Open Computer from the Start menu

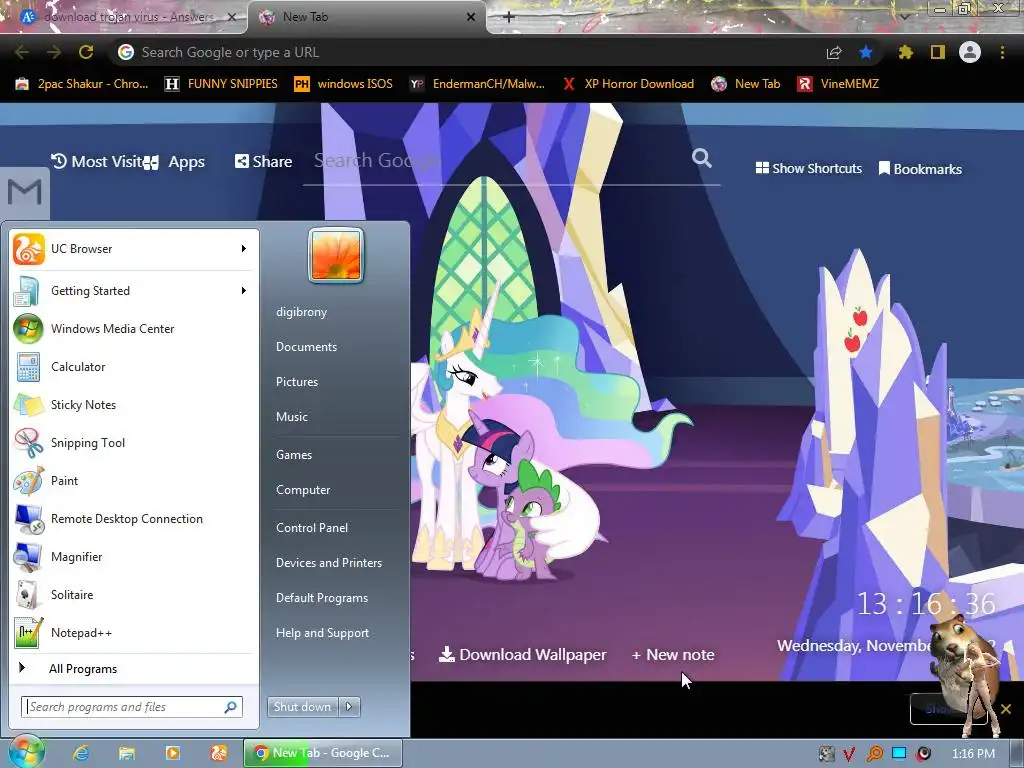303,490
